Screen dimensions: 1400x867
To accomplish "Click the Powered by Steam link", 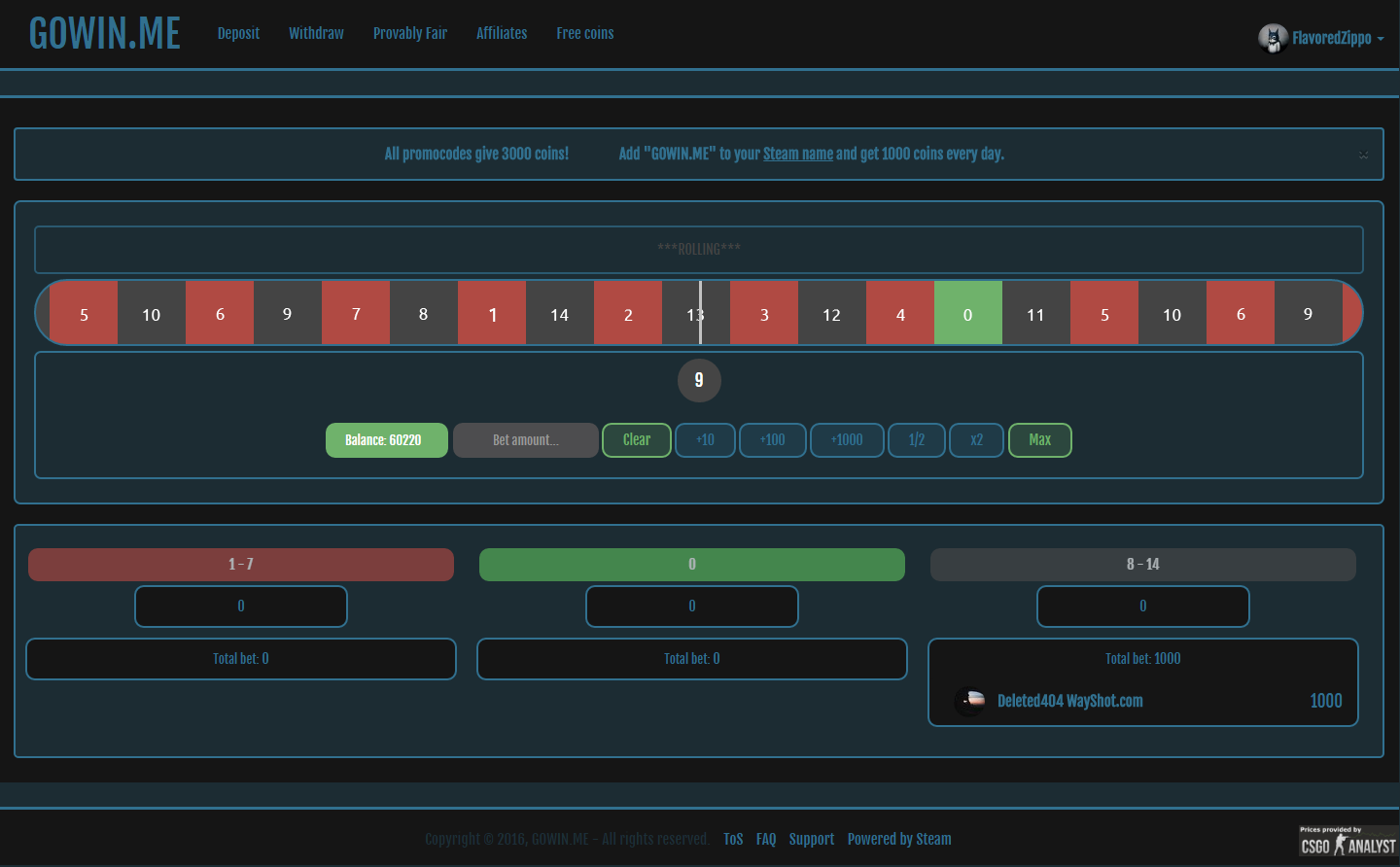I will tap(899, 839).
